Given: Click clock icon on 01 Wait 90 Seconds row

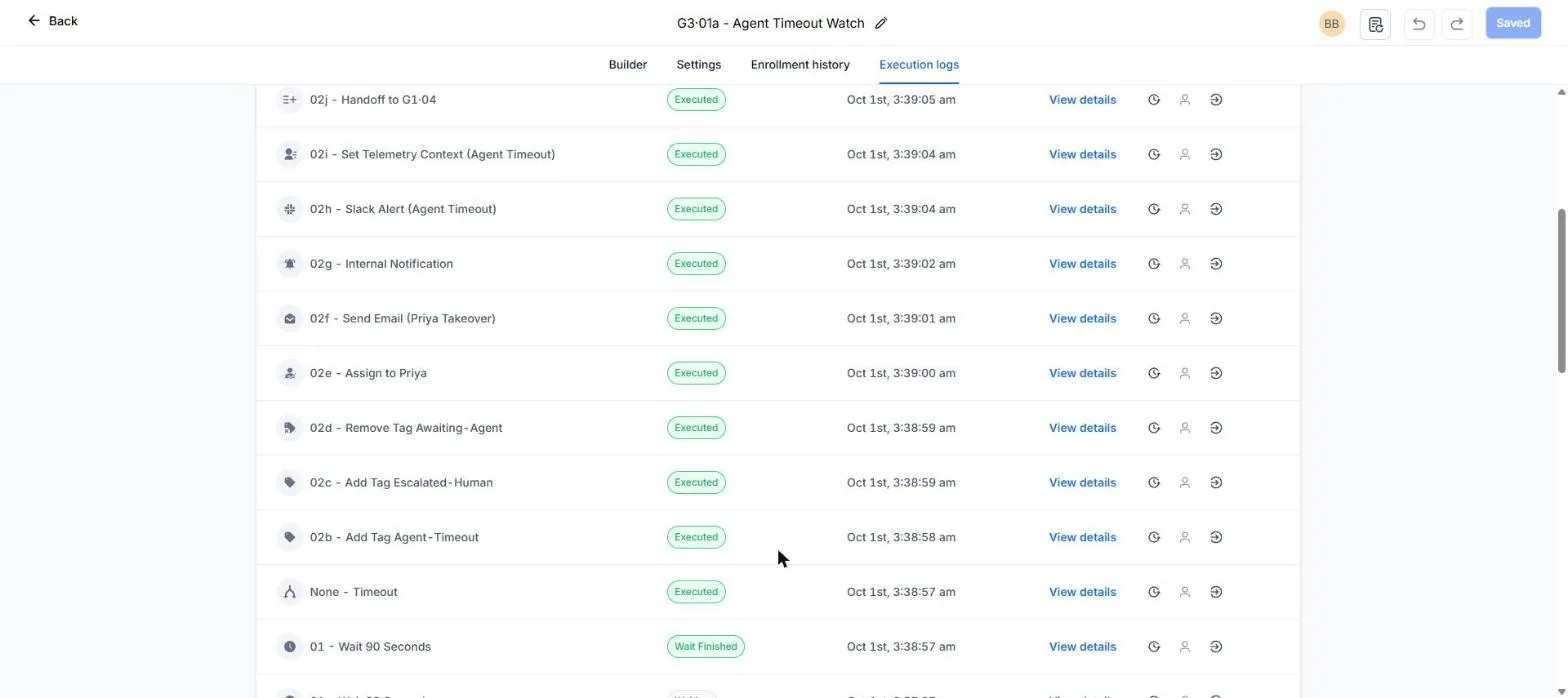Looking at the screenshot, I should pos(1154,647).
